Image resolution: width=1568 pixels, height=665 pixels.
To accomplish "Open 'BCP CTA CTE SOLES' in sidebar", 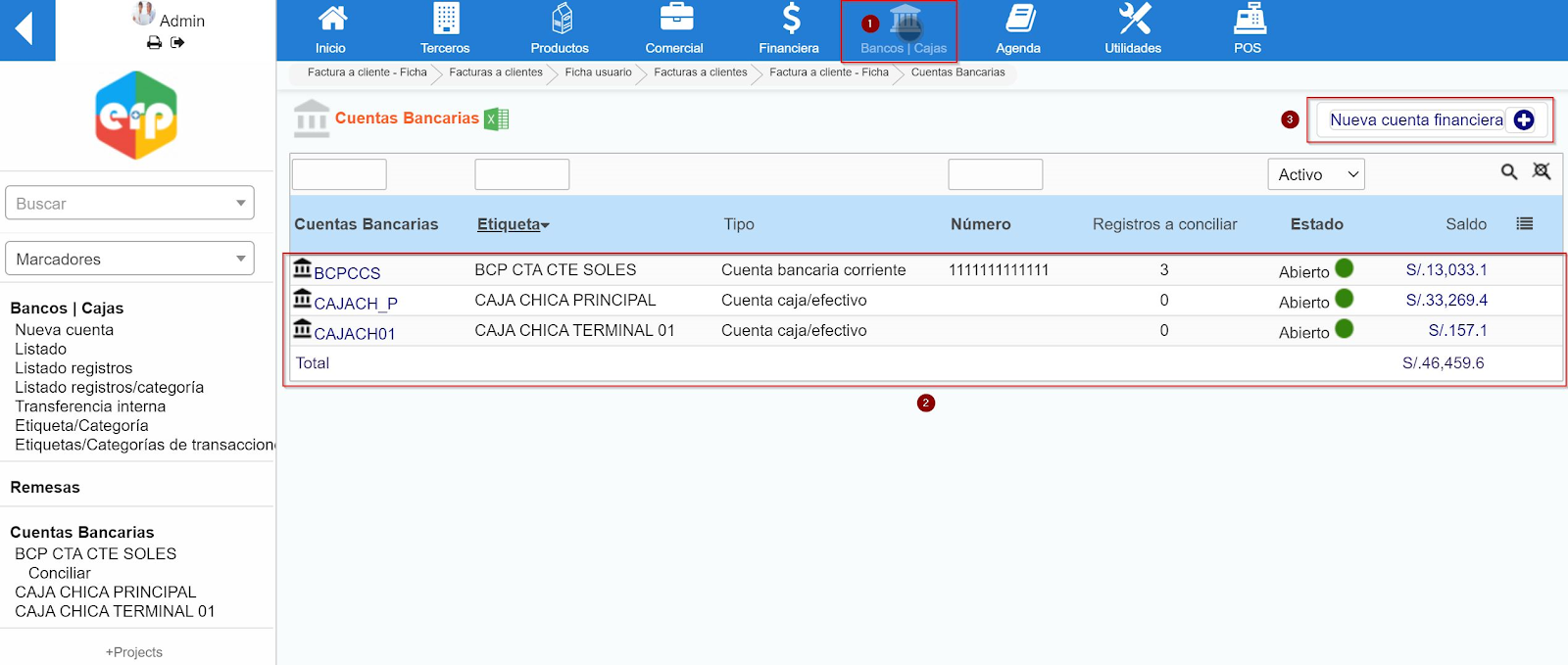I will point(96,553).
